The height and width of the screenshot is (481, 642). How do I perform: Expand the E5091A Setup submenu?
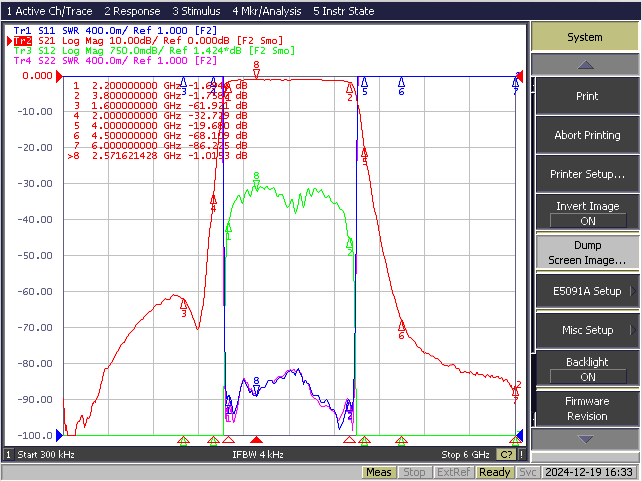[x=587, y=291]
